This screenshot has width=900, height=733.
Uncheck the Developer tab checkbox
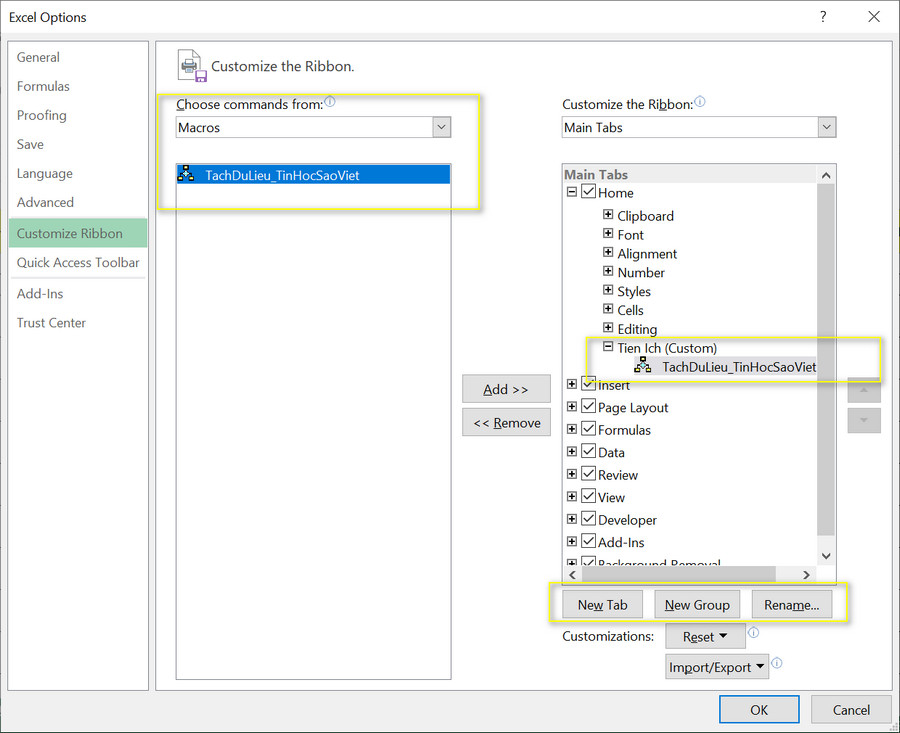tap(587, 519)
